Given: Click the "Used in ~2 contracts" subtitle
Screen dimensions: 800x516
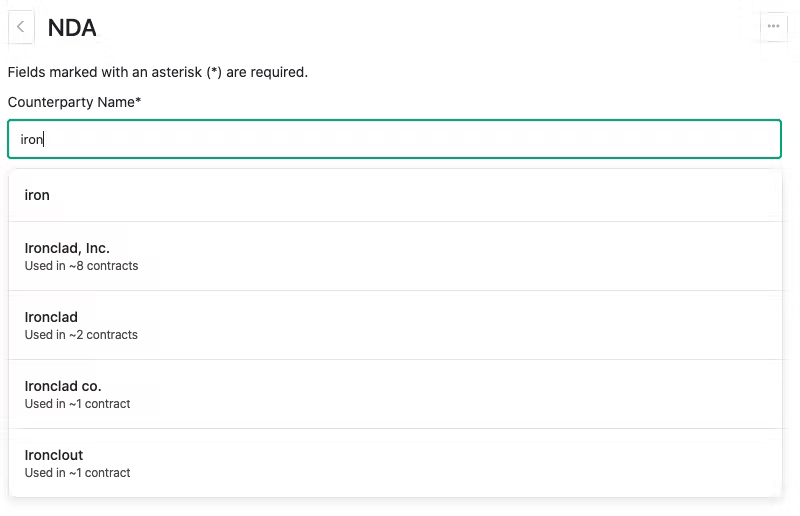Looking at the screenshot, I should pos(81,335).
